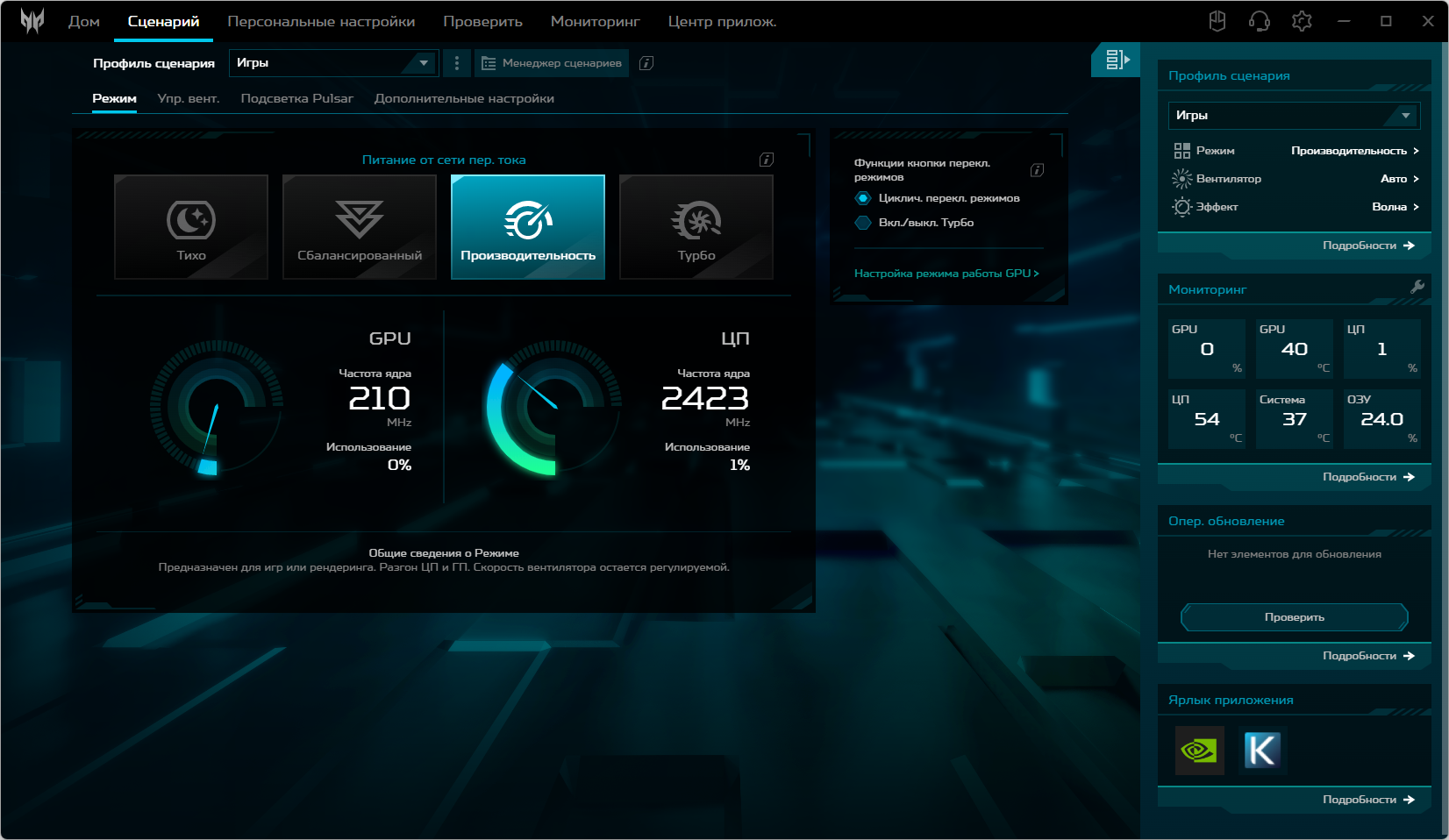The height and width of the screenshot is (840, 1449).
Task: Click Подробности under Профиль сценария
Action: (x=1368, y=246)
